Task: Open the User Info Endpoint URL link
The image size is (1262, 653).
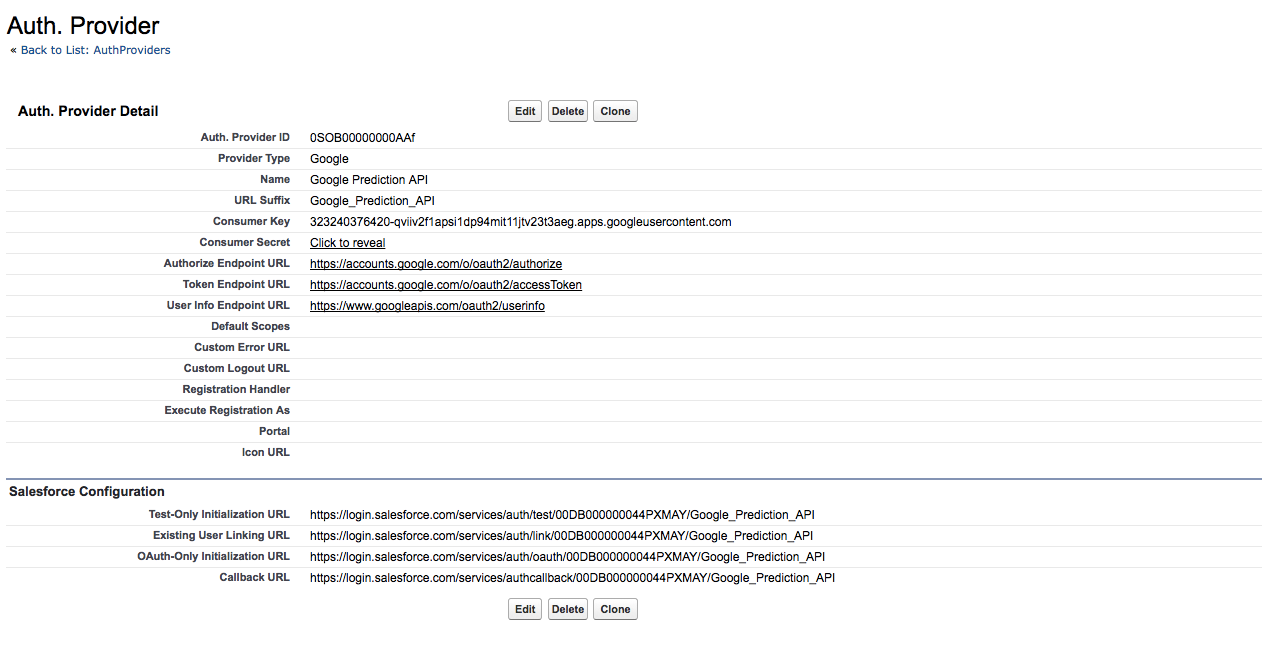Action: pyautogui.click(x=427, y=306)
